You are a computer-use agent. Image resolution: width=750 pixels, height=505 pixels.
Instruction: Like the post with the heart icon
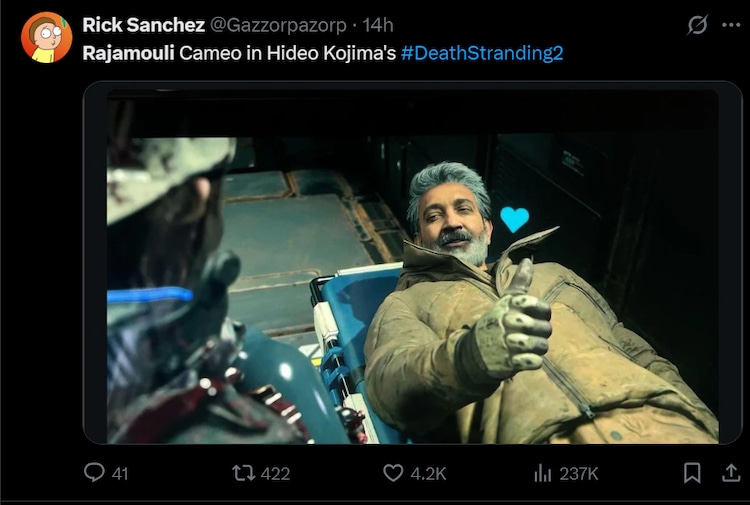(394, 472)
